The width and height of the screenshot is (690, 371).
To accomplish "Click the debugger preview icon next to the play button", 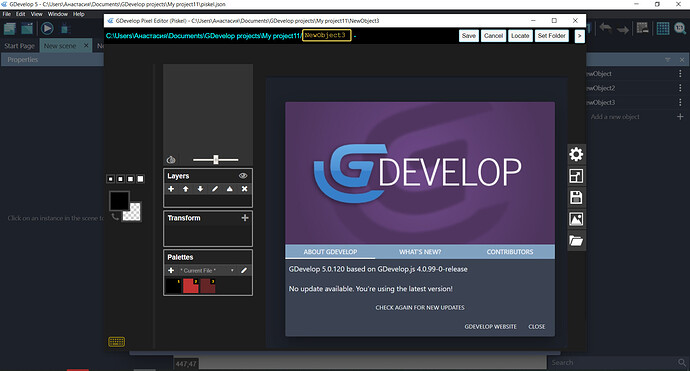I will [66, 29].
